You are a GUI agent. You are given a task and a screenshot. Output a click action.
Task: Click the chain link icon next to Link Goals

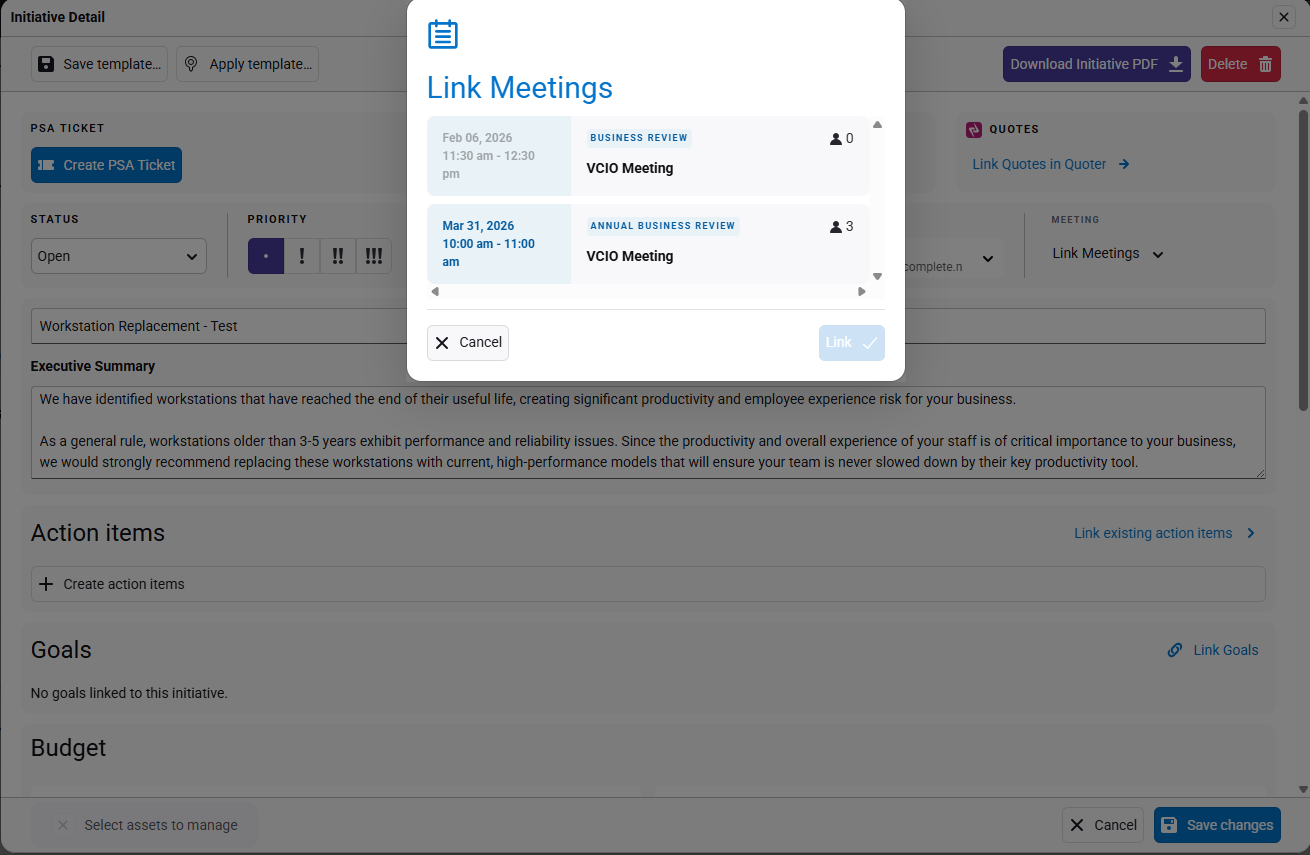(1175, 650)
